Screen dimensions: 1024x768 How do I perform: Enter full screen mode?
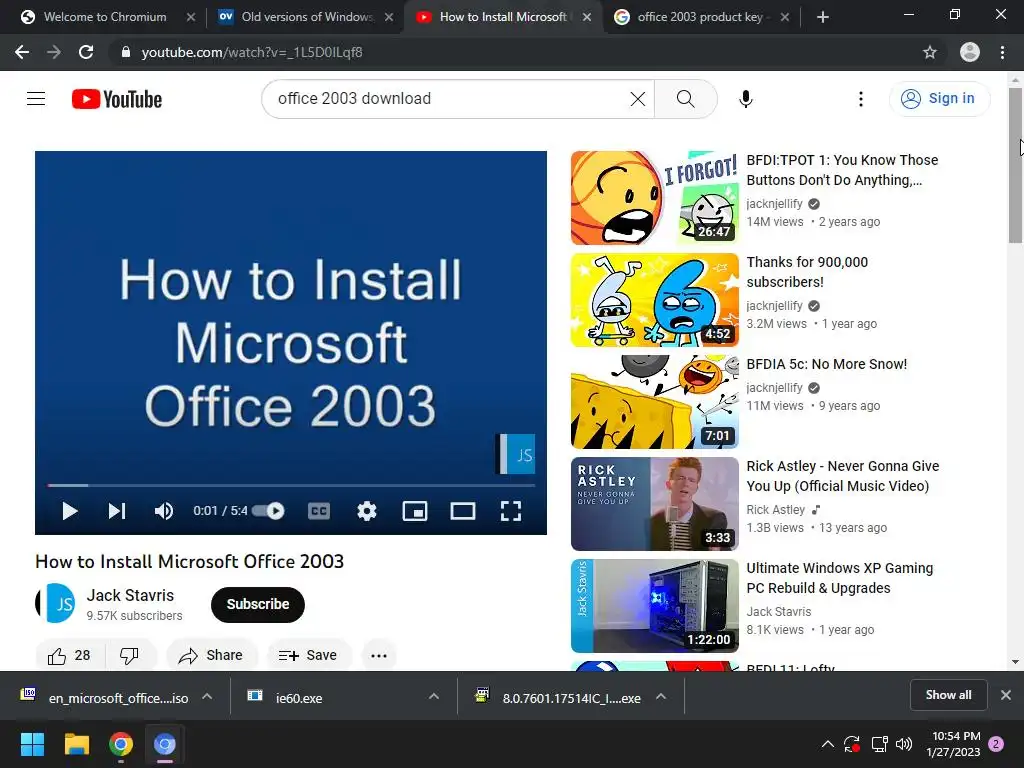pos(511,511)
